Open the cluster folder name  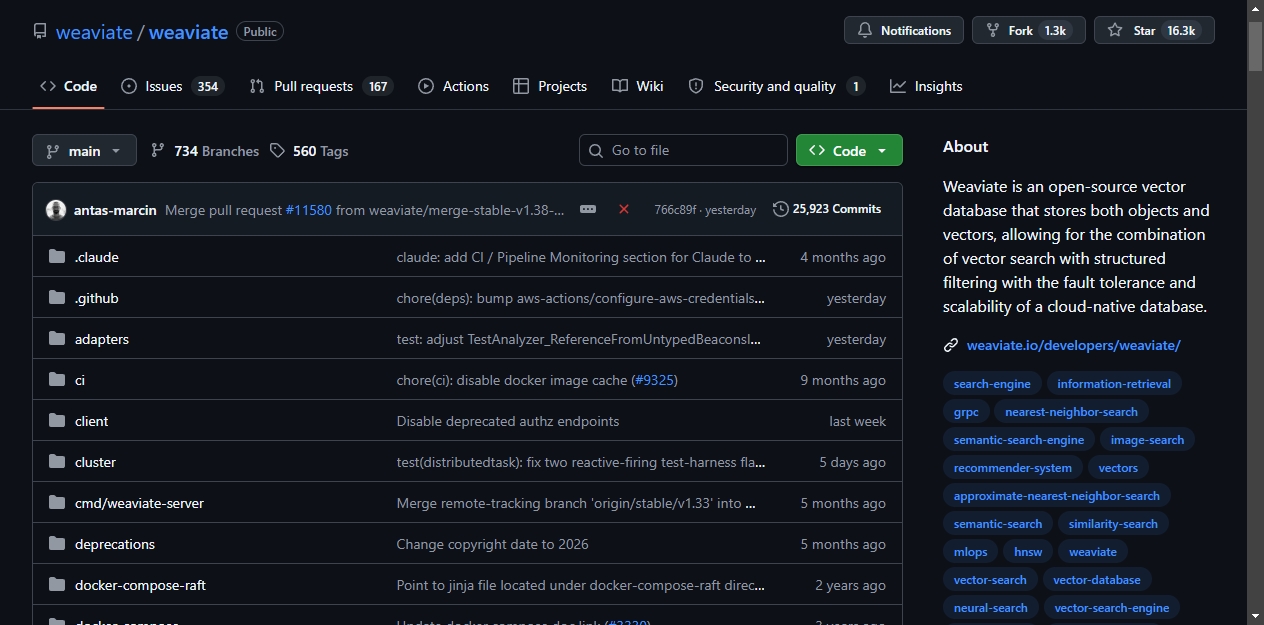click(96, 462)
